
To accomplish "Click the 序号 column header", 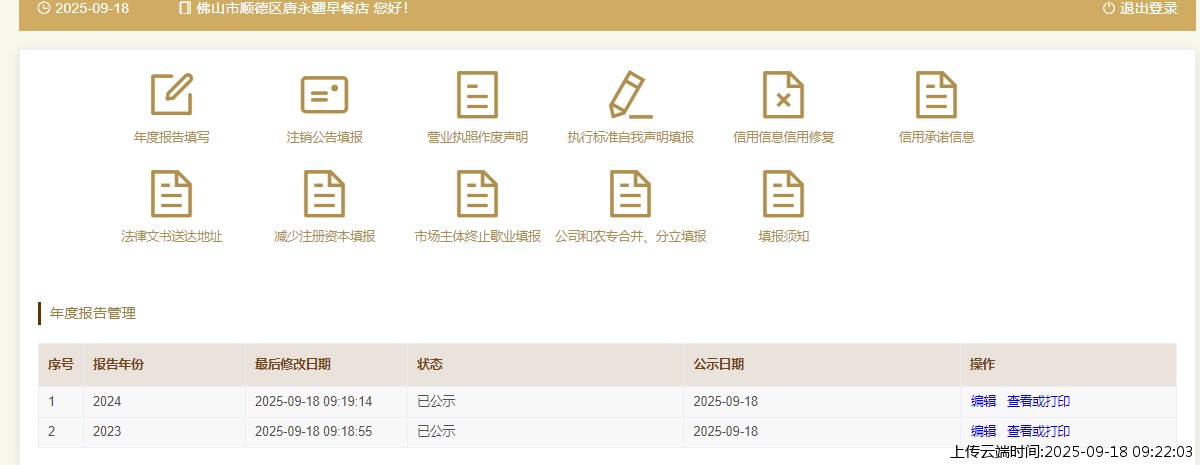I will 61,365.
